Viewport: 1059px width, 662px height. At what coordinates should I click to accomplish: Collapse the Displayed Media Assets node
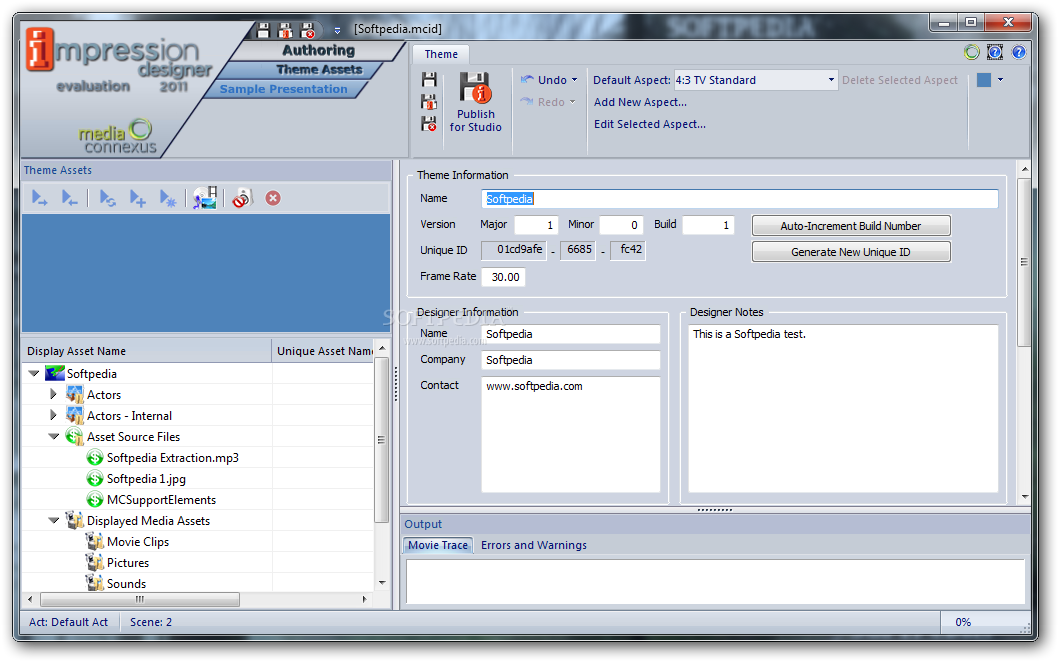(54, 520)
